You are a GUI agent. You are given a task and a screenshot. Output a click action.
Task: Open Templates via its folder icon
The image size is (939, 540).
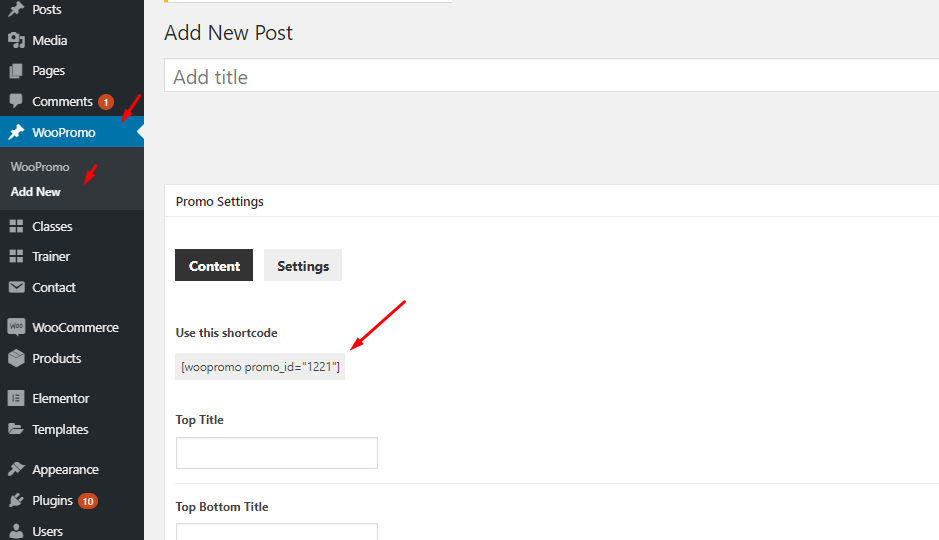coord(16,429)
